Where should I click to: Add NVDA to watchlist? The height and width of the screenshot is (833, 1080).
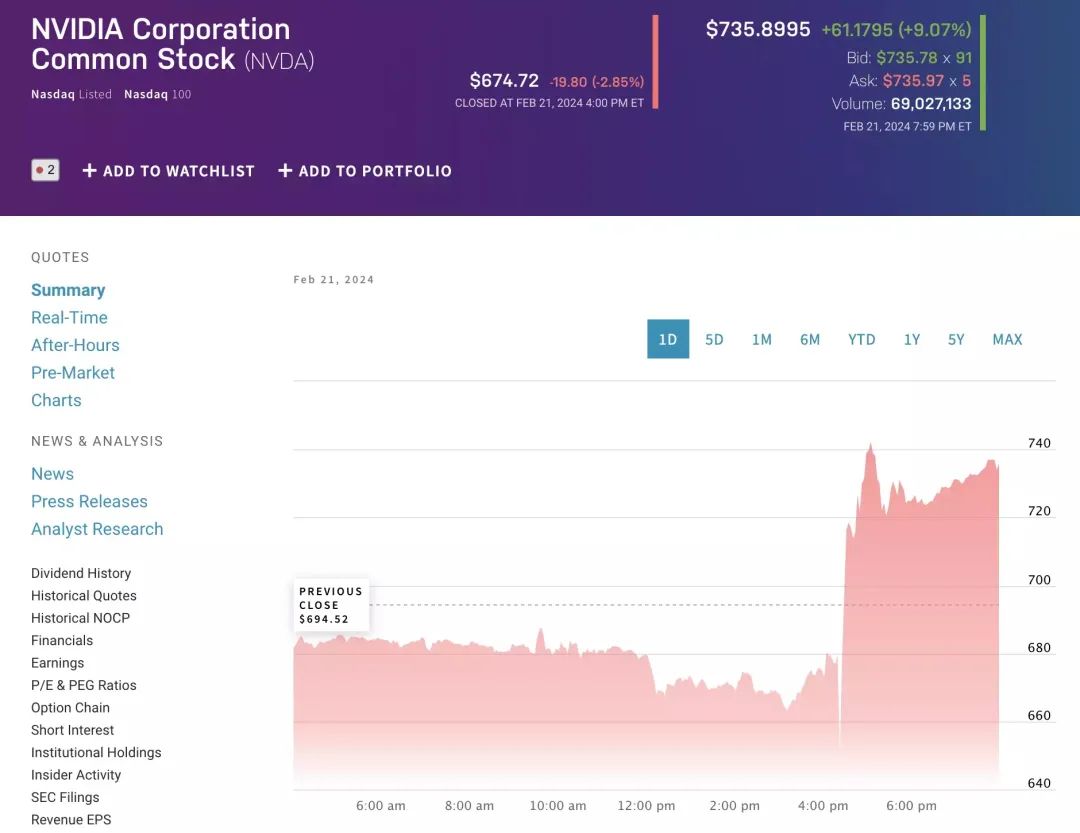(x=168, y=171)
